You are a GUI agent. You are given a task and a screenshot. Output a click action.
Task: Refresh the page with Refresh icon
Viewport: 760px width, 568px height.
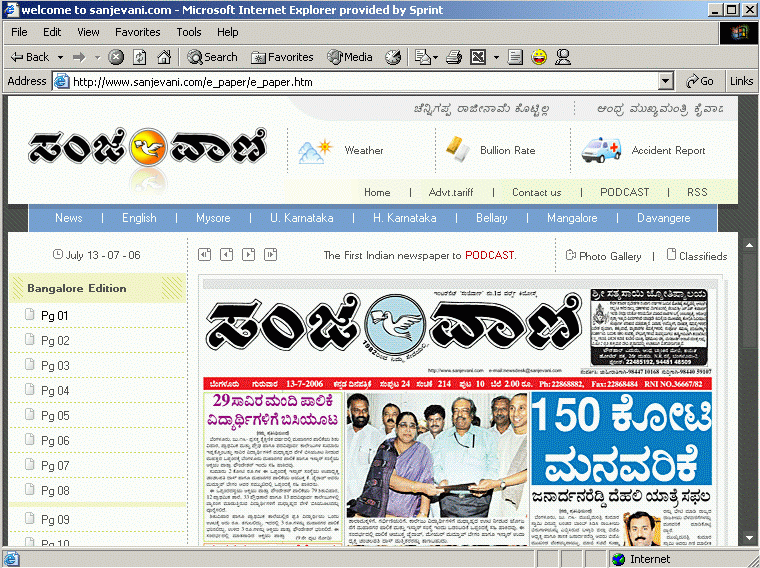click(140, 57)
